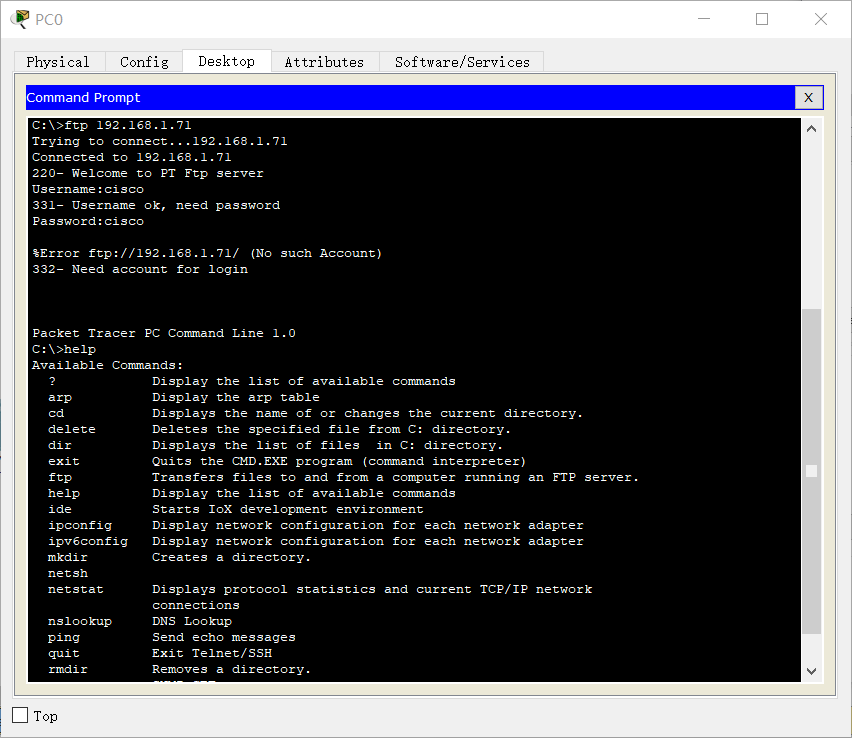Click 'Connected to 192.168.1.71' line
This screenshot has width=852, height=738.
[131, 158]
